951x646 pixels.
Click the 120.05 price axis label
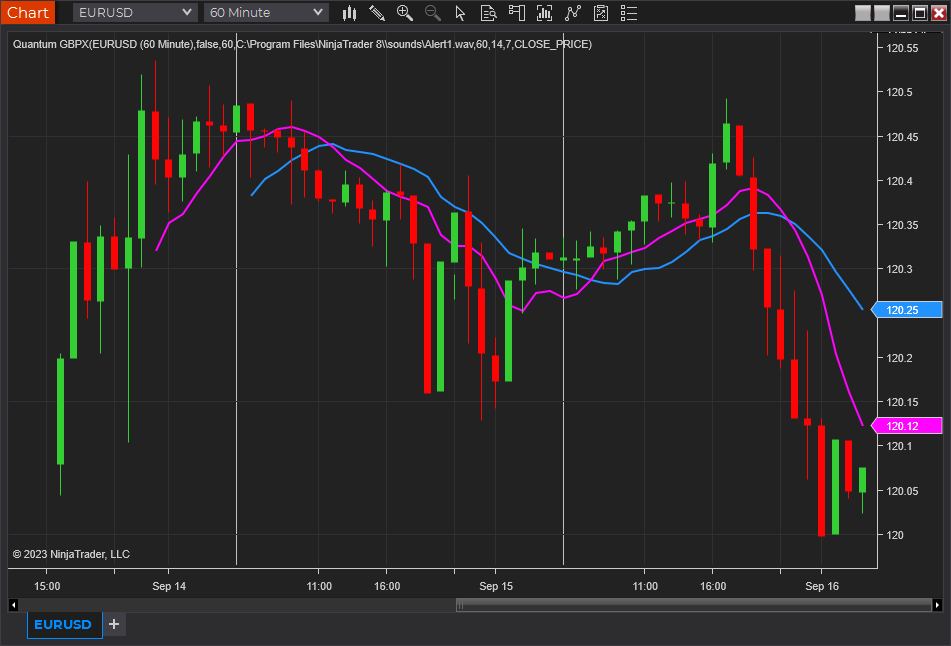pyautogui.click(x=902, y=491)
